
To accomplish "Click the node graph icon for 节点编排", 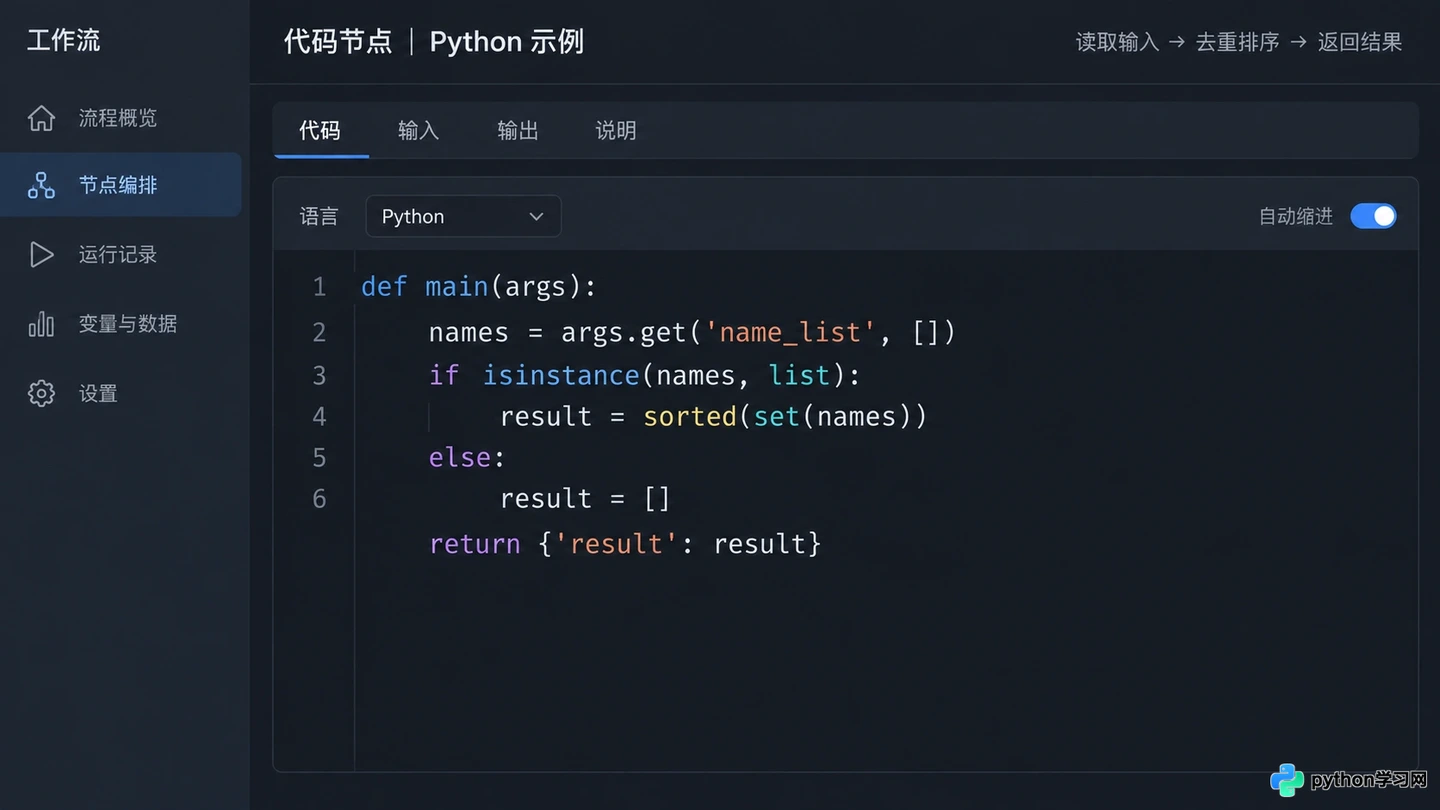I will click(x=41, y=185).
